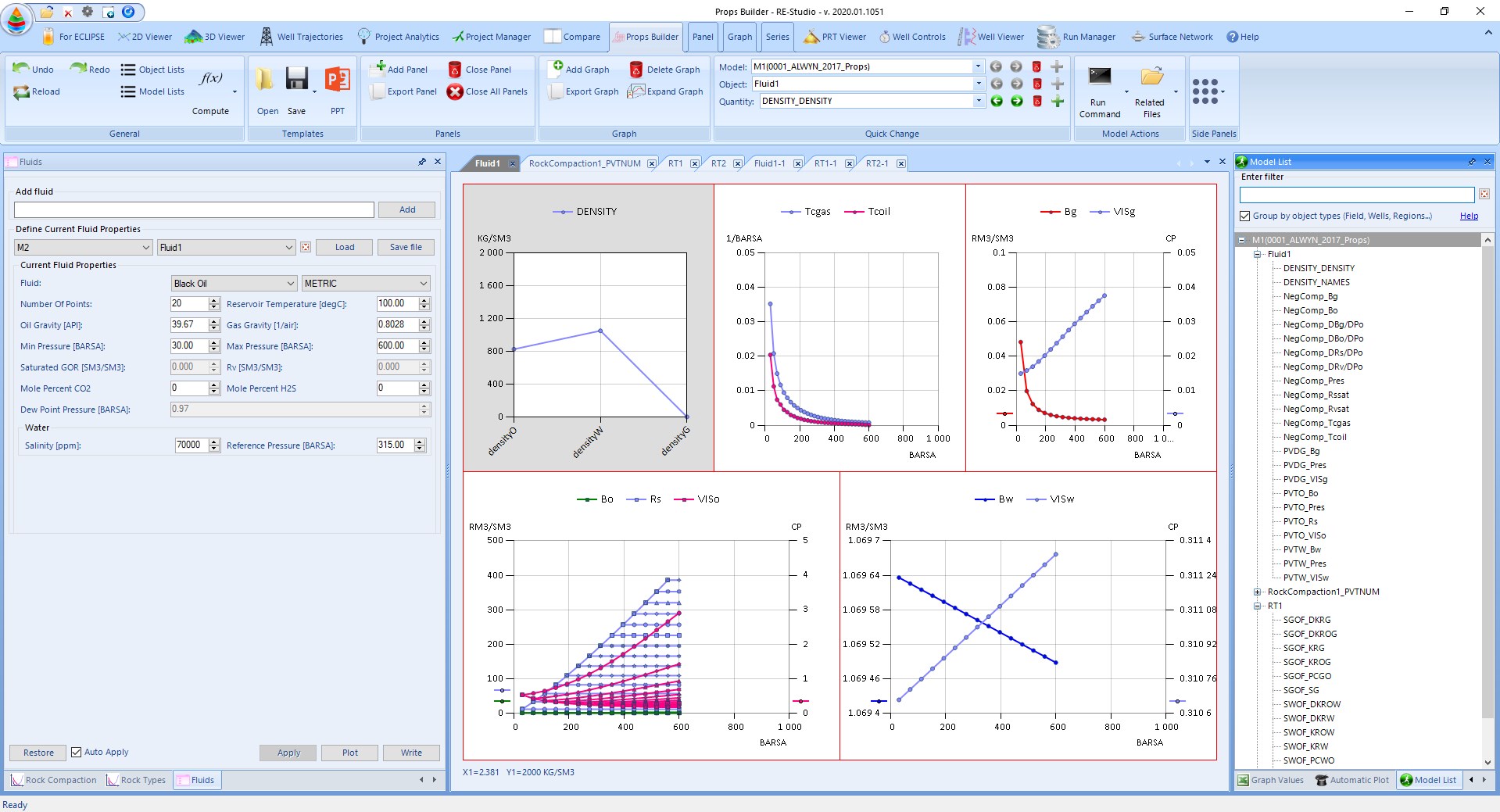
Task: Click the Add fluid button
Action: 407,209
